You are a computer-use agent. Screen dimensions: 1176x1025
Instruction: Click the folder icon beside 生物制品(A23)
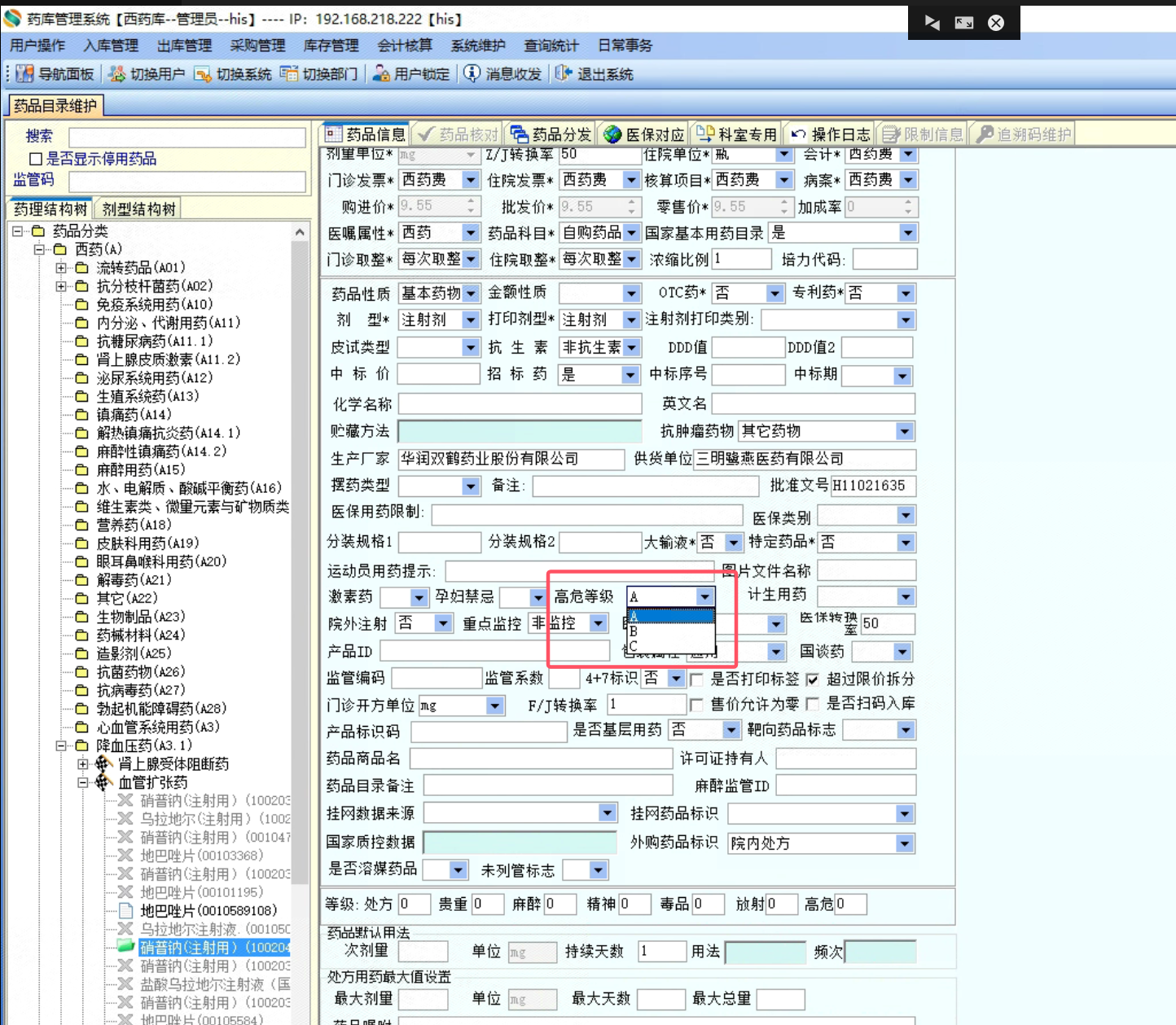tap(81, 617)
